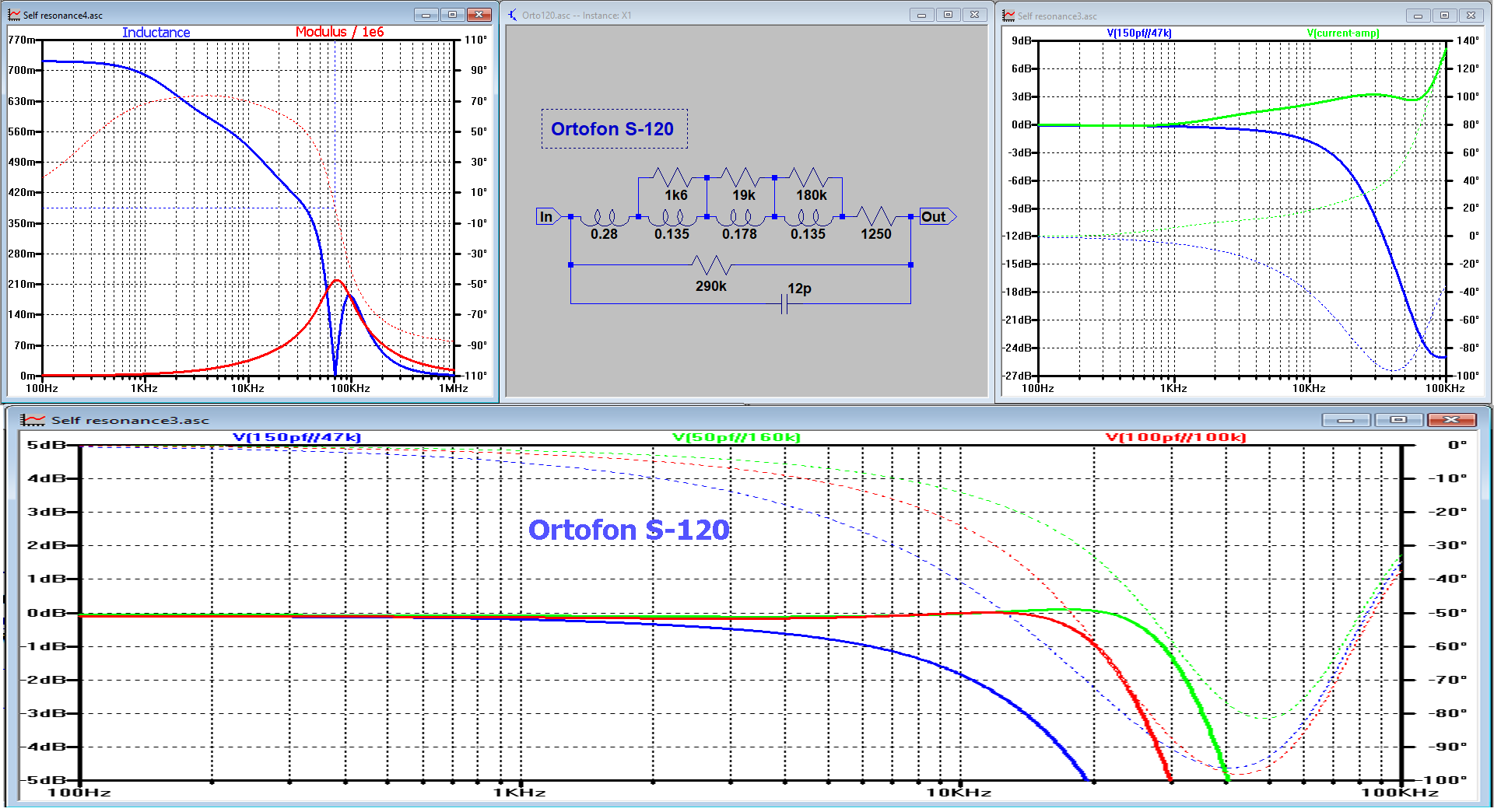The height and width of the screenshot is (812, 1494).
Task: Select the 1k6 resistor in the schematic
Action: pyautogui.click(x=672, y=178)
